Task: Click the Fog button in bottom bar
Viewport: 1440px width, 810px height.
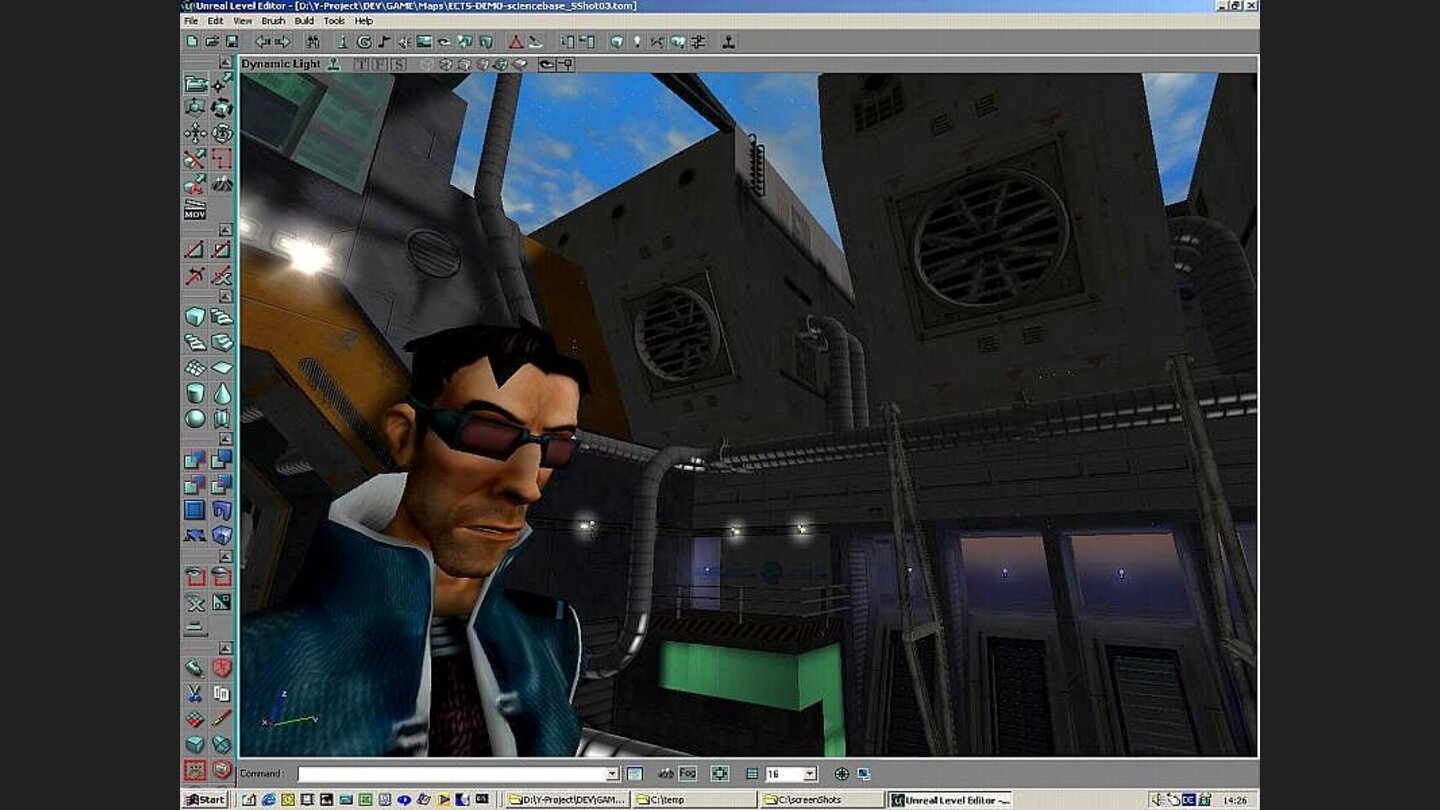Action: pyautogui.click(x=688, y=774)
